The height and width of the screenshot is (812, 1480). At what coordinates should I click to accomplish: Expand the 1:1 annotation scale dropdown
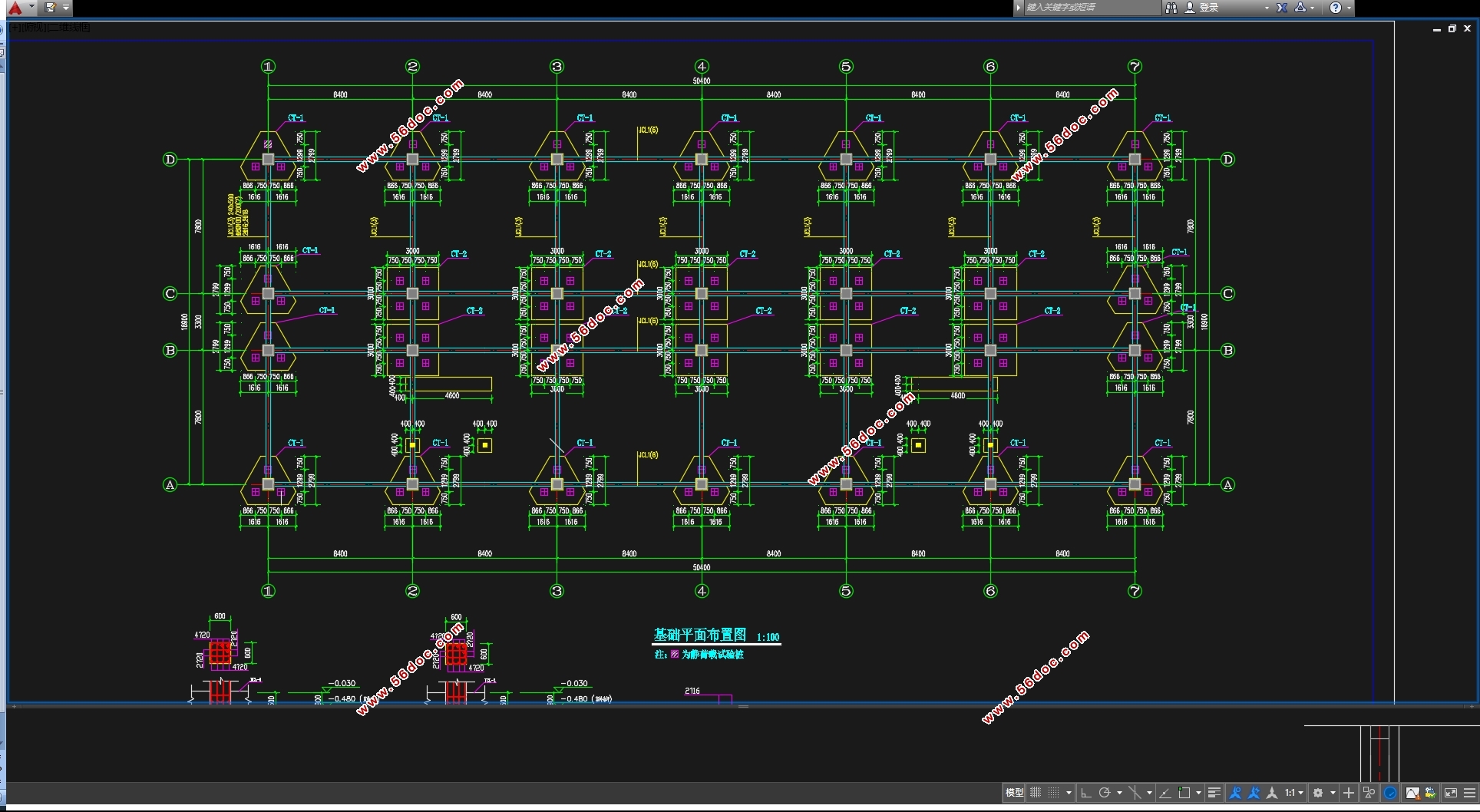click(1294, 793)
